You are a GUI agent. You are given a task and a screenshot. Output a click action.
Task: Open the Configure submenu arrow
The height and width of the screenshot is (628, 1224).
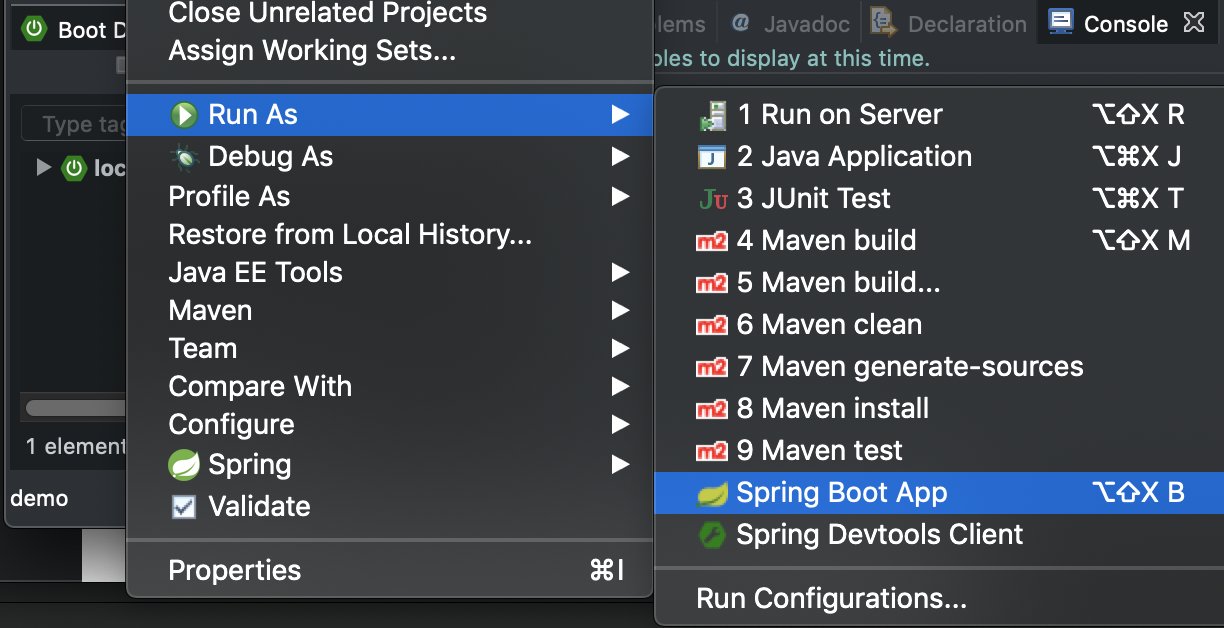621,425
